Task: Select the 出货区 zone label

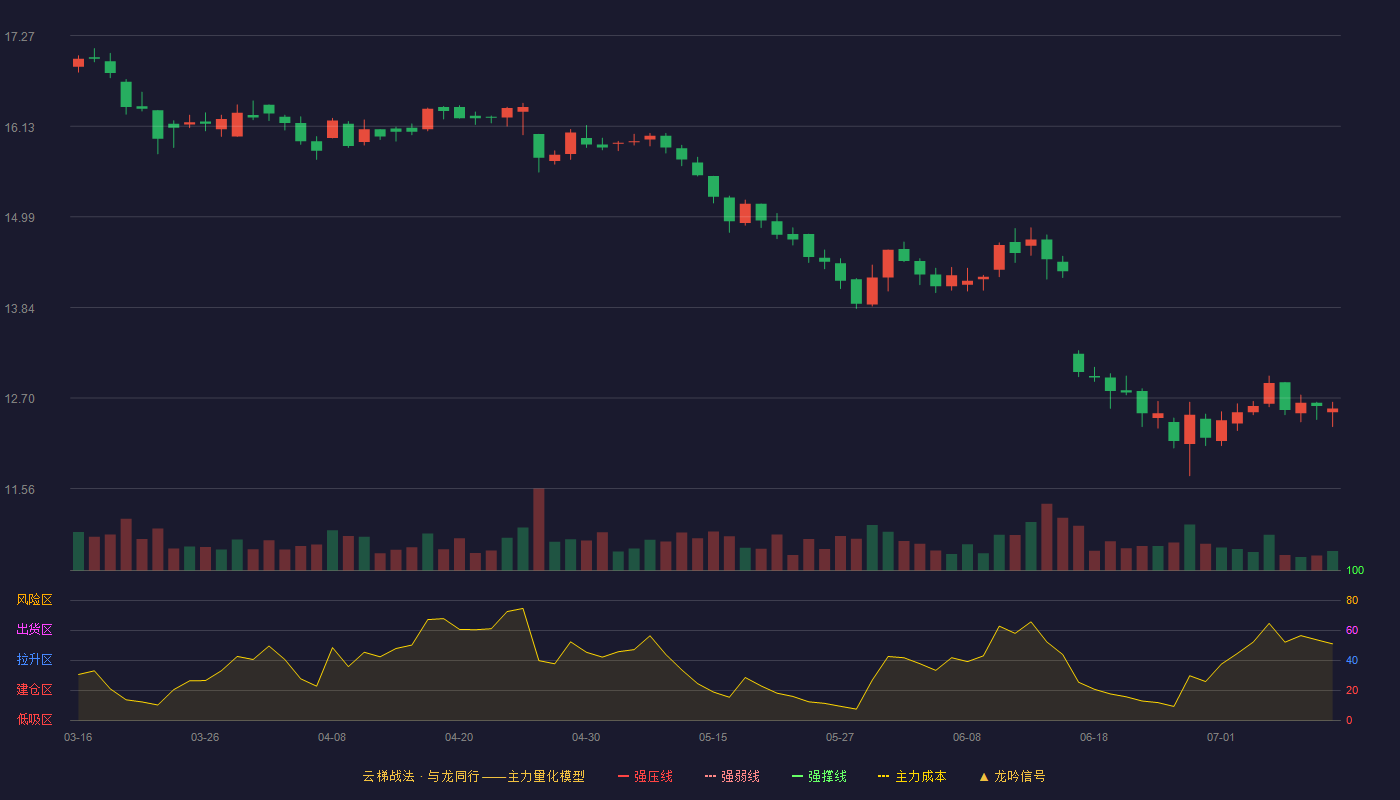Action: tap(34, 630)
